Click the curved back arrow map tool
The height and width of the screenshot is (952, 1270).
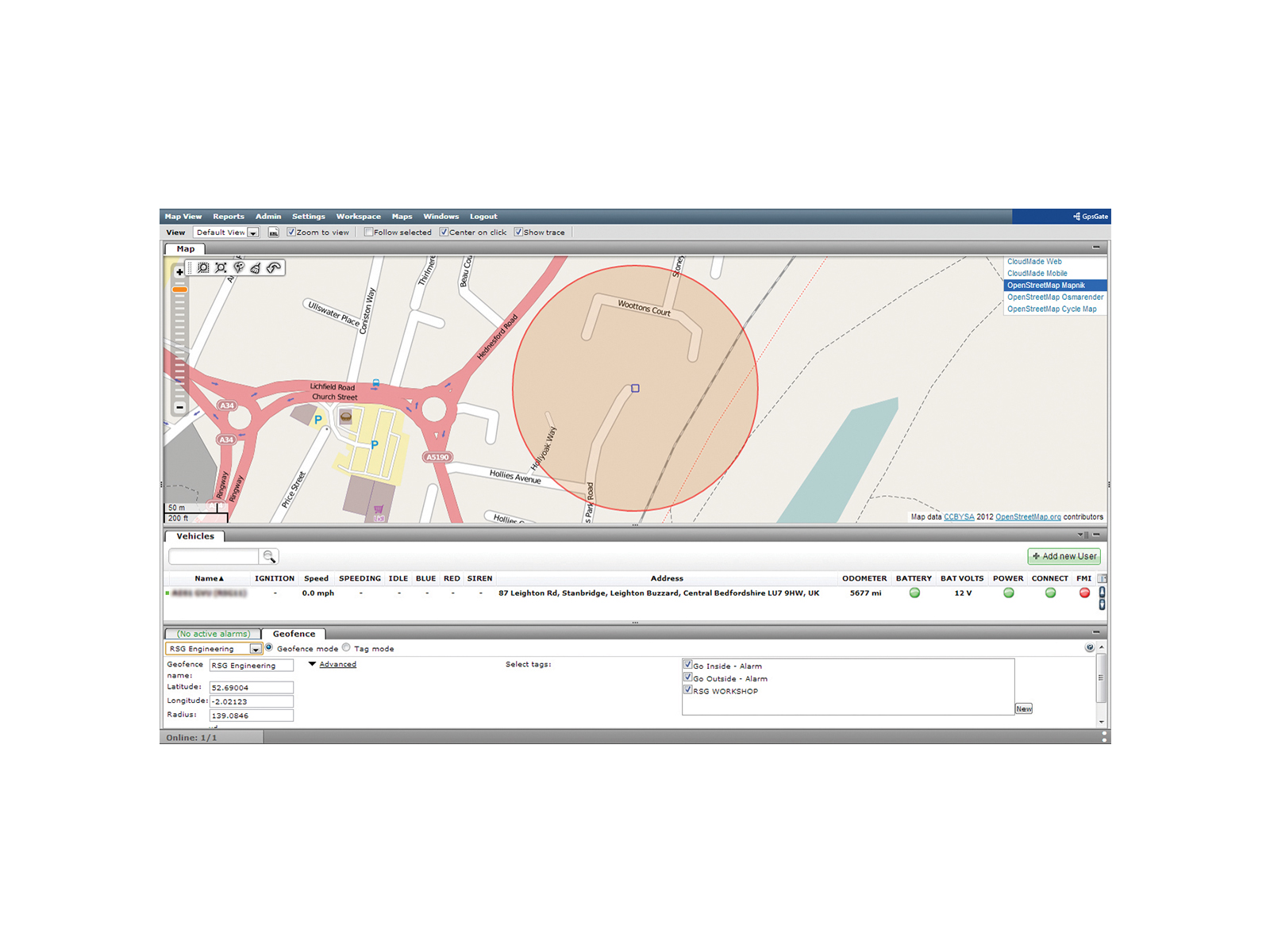click(x=274, y=268)
